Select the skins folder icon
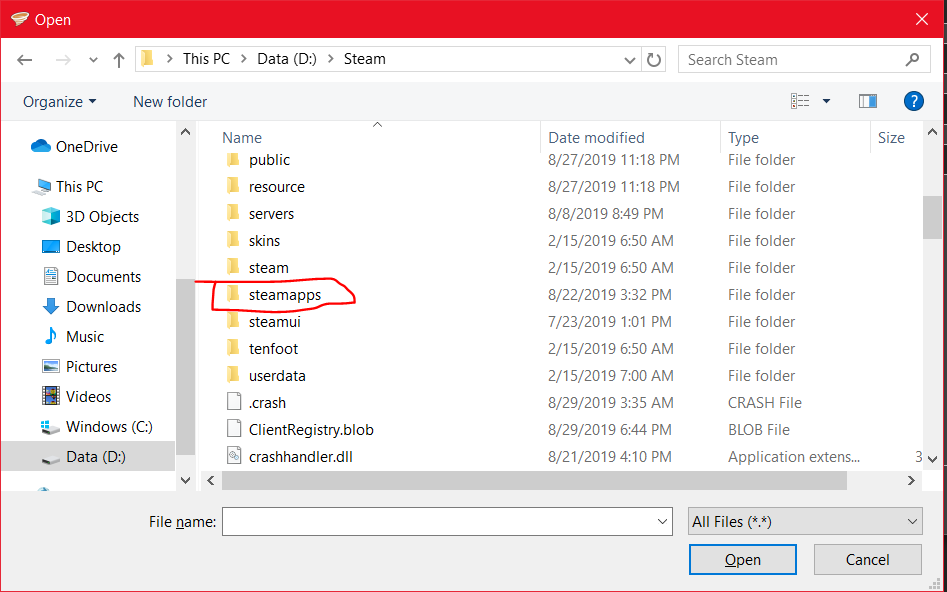The height and width of the screenshot is (592, 947). tap(233, 240)
